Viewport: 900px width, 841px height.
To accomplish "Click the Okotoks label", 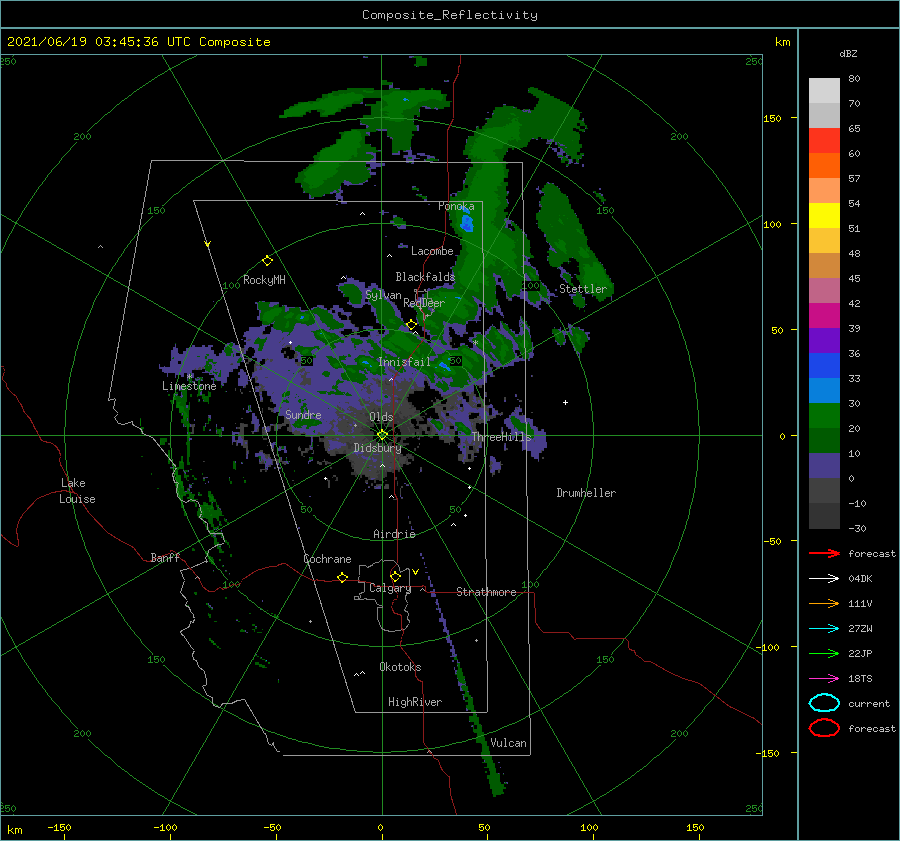I will 400,667.
